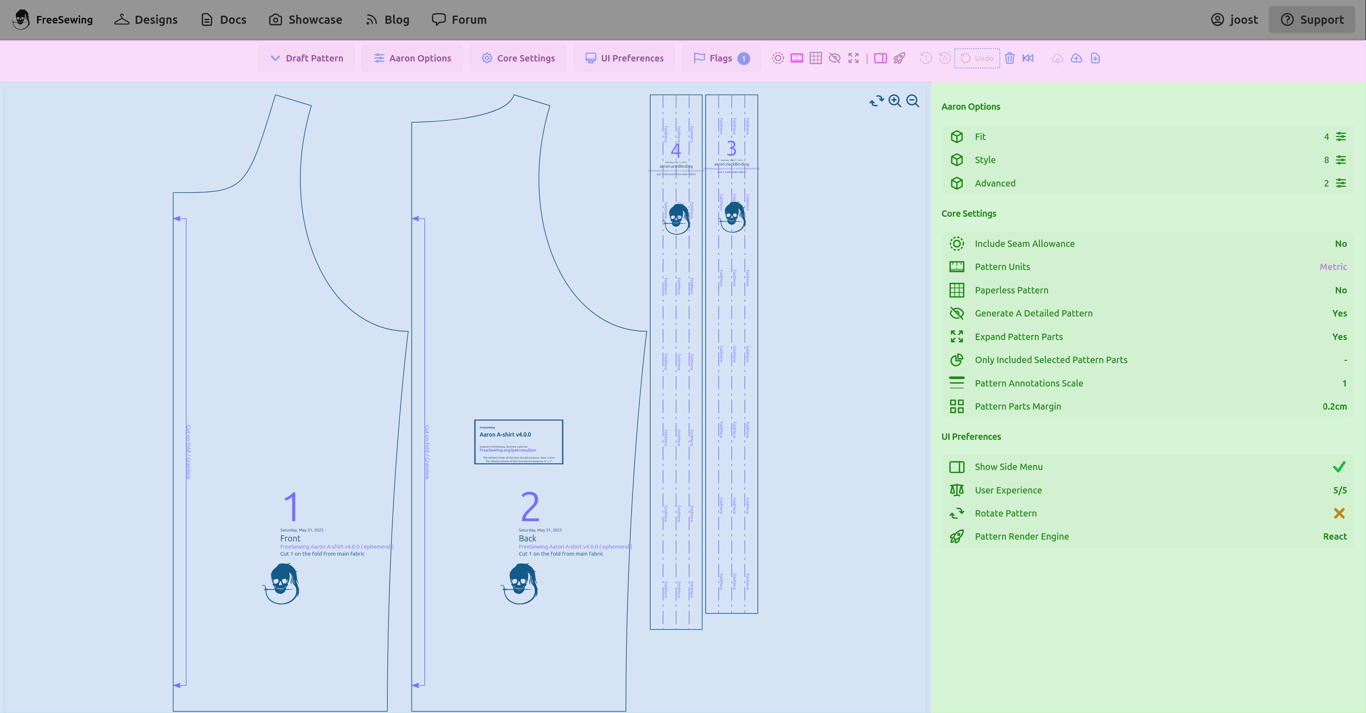The height and width of the screenshot is (713, 1366).
Task: Open Only Included Selected Pattern Parts setting
Action: 1148,360
